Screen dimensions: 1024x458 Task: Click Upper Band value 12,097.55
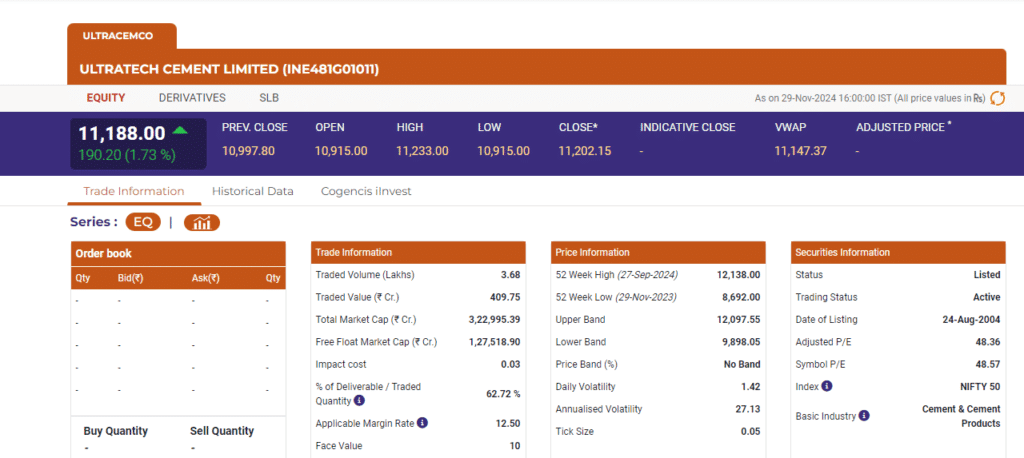pos(739,319)
